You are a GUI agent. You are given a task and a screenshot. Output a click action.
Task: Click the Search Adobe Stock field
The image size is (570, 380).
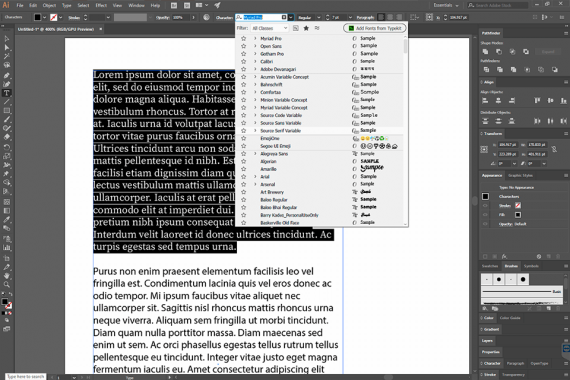click(x=498, y=5)
